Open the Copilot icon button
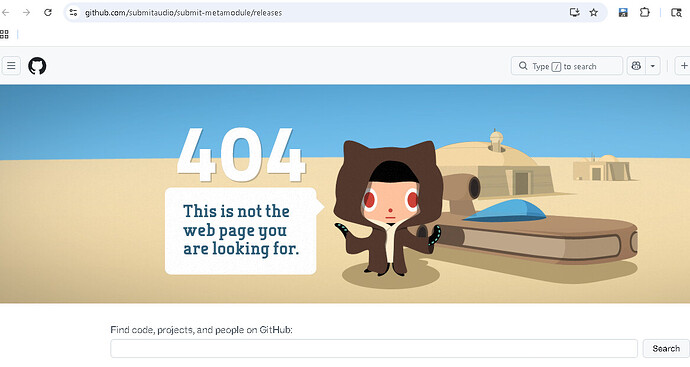The height and width of the screenshot is (367, 690). tap(636, 66)
